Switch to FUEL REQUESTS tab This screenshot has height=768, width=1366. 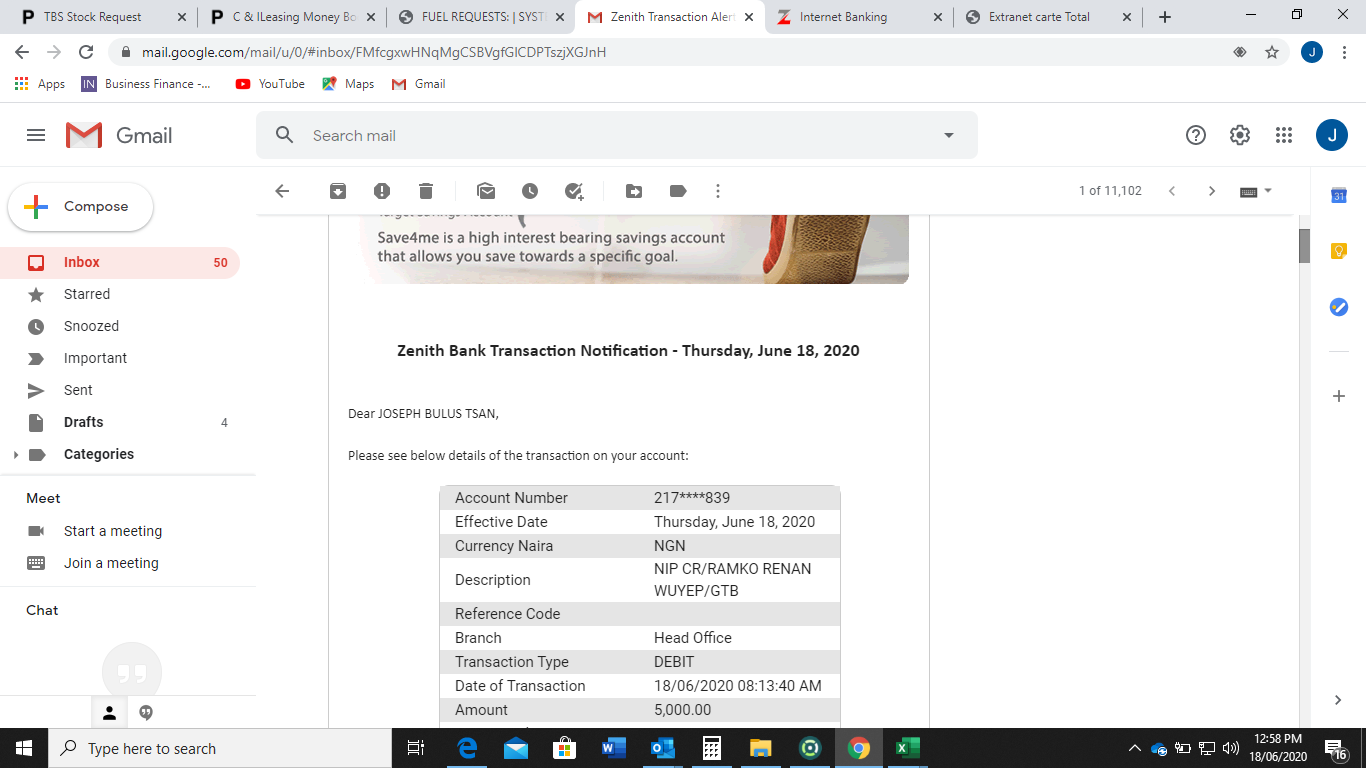[x=481, y=17]
